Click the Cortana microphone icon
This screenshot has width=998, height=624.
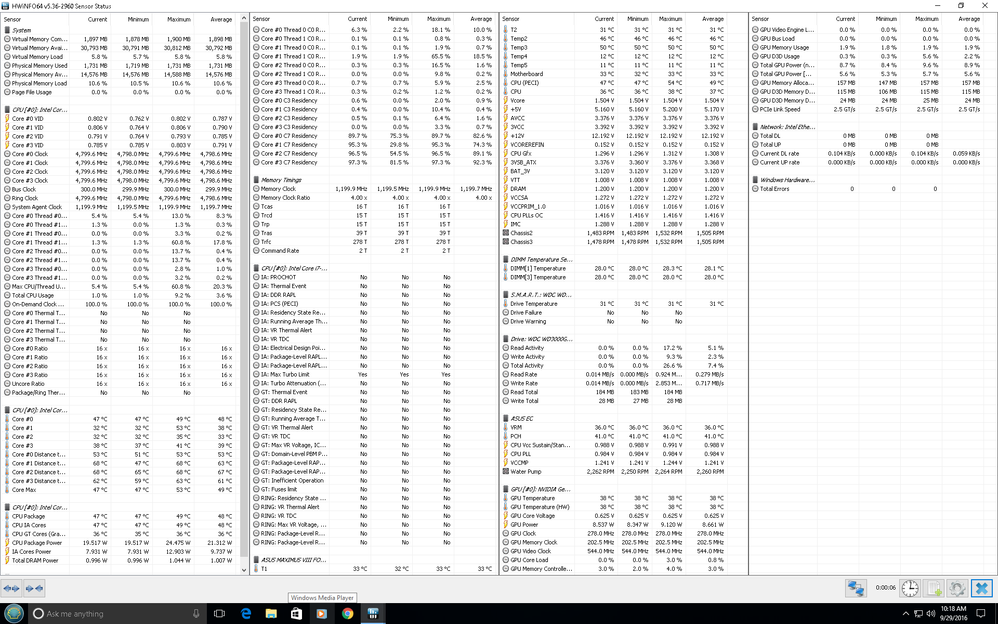(x=196, y=614)
